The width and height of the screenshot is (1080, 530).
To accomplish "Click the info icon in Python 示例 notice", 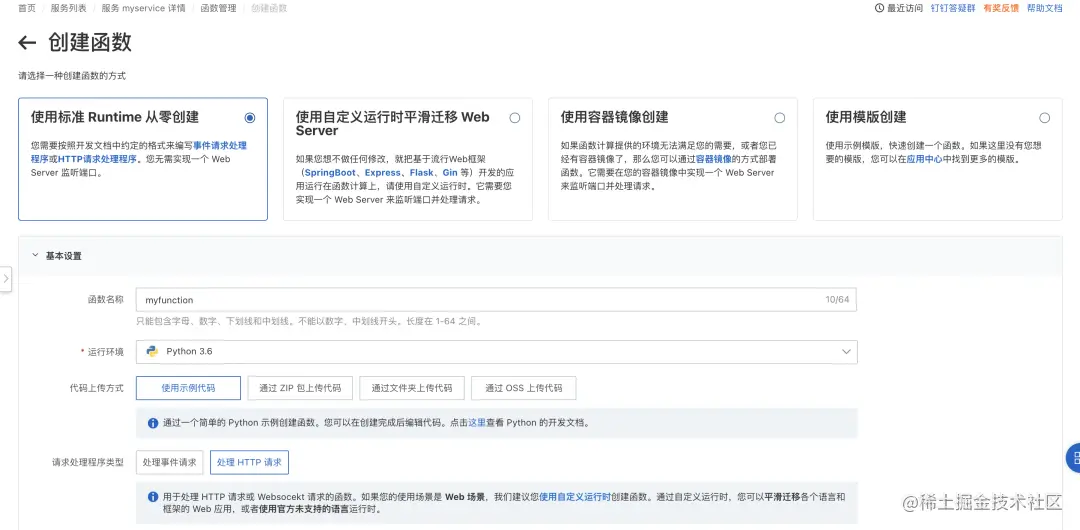I will (x=153, y=422).
